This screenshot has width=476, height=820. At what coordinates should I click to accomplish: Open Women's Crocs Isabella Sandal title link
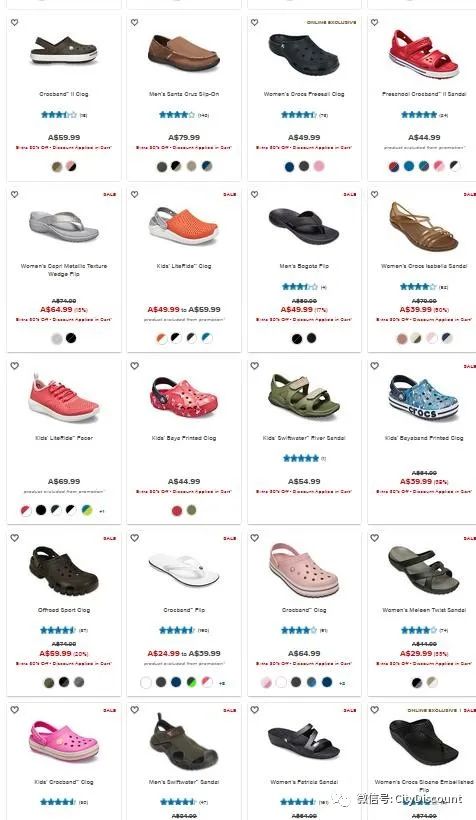point(424,266)
